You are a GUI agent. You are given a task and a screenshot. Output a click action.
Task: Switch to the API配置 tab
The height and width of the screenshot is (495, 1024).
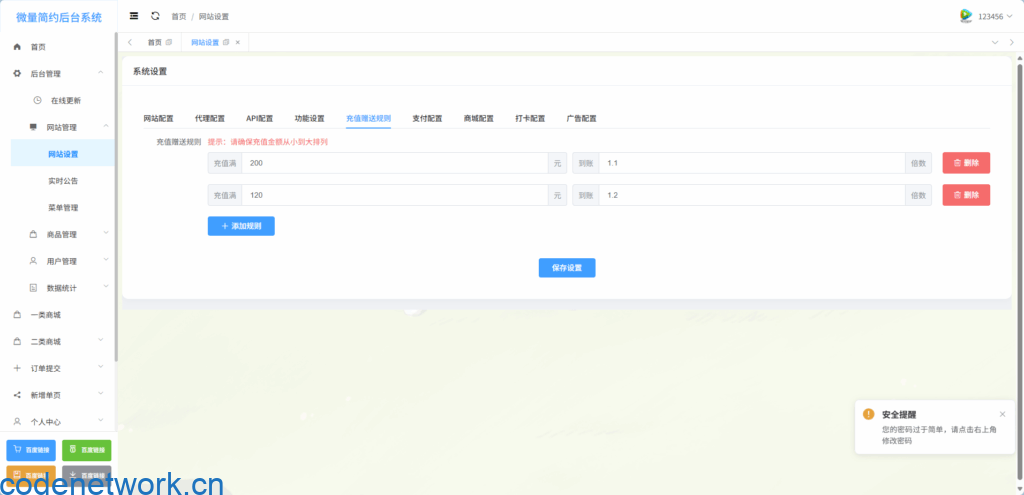coord(259,118)
